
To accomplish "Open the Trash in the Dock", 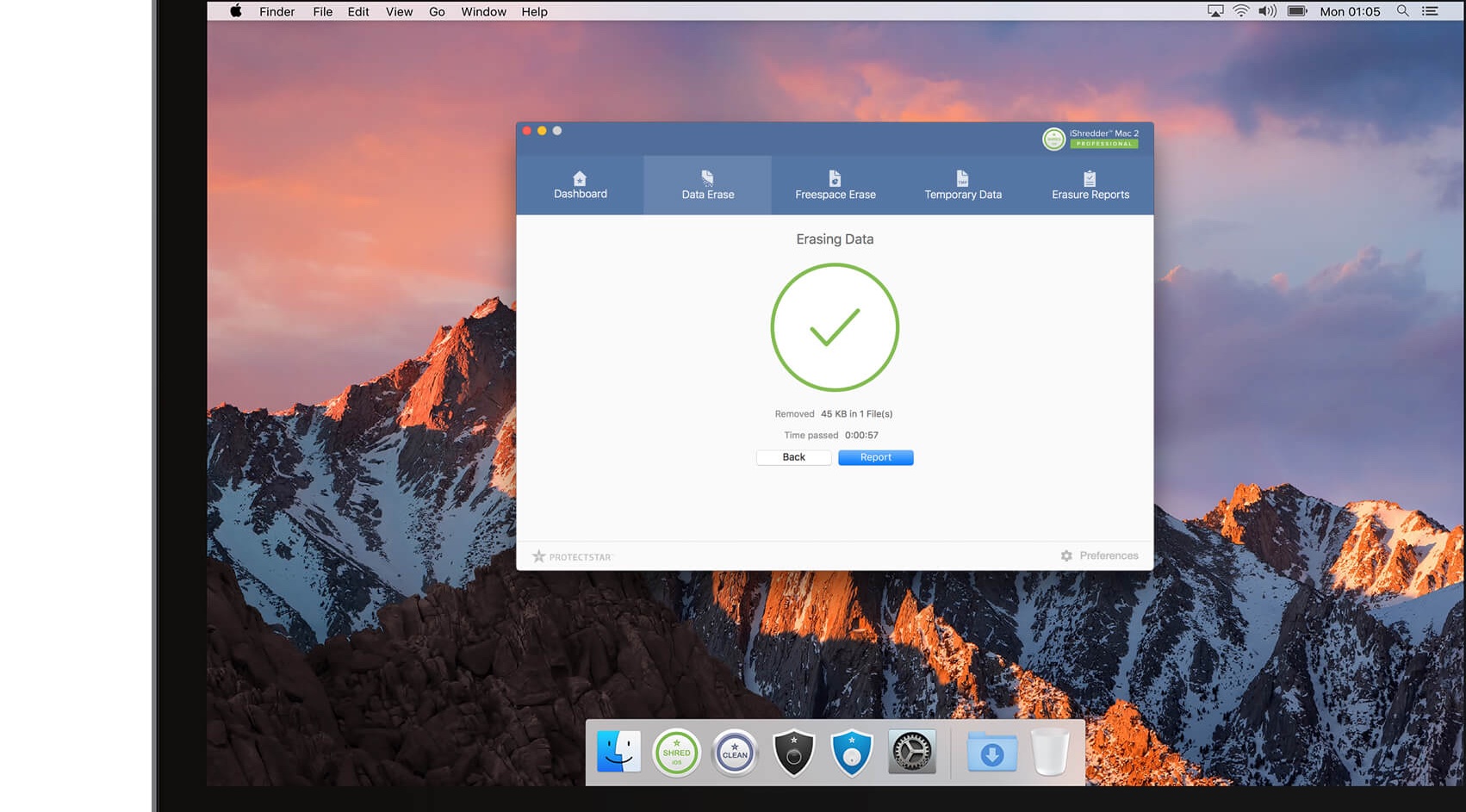I will [x=1050, y=753].
